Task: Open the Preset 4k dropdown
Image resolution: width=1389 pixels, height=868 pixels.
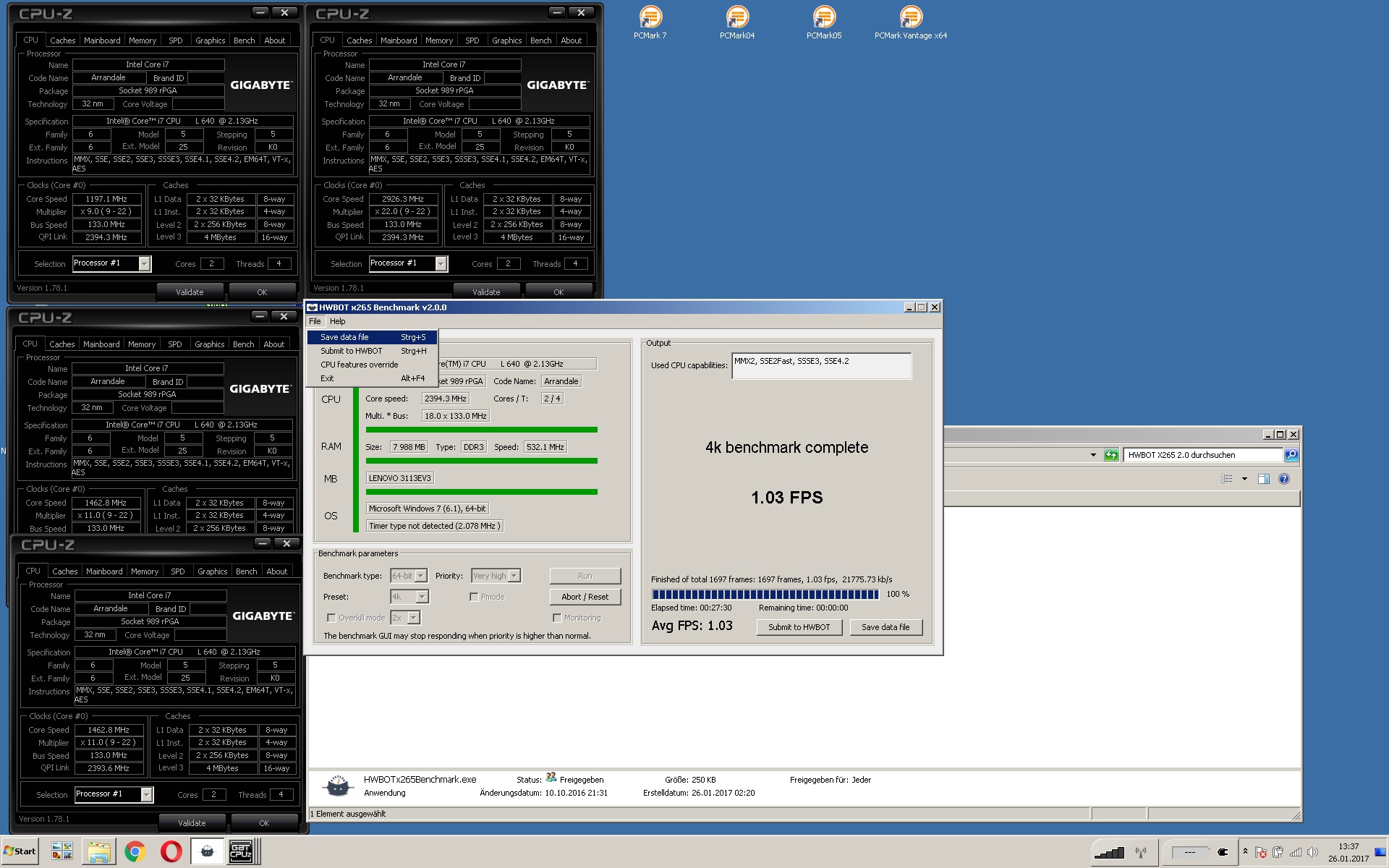Action: click(410, 597)
